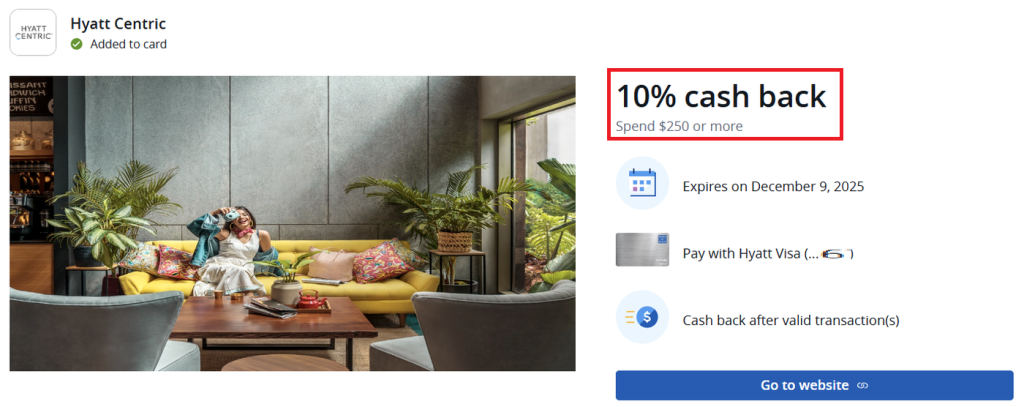Click the 10% cash back headline
The width and height of the screenshot is (1024, 407).
point(722,96)
